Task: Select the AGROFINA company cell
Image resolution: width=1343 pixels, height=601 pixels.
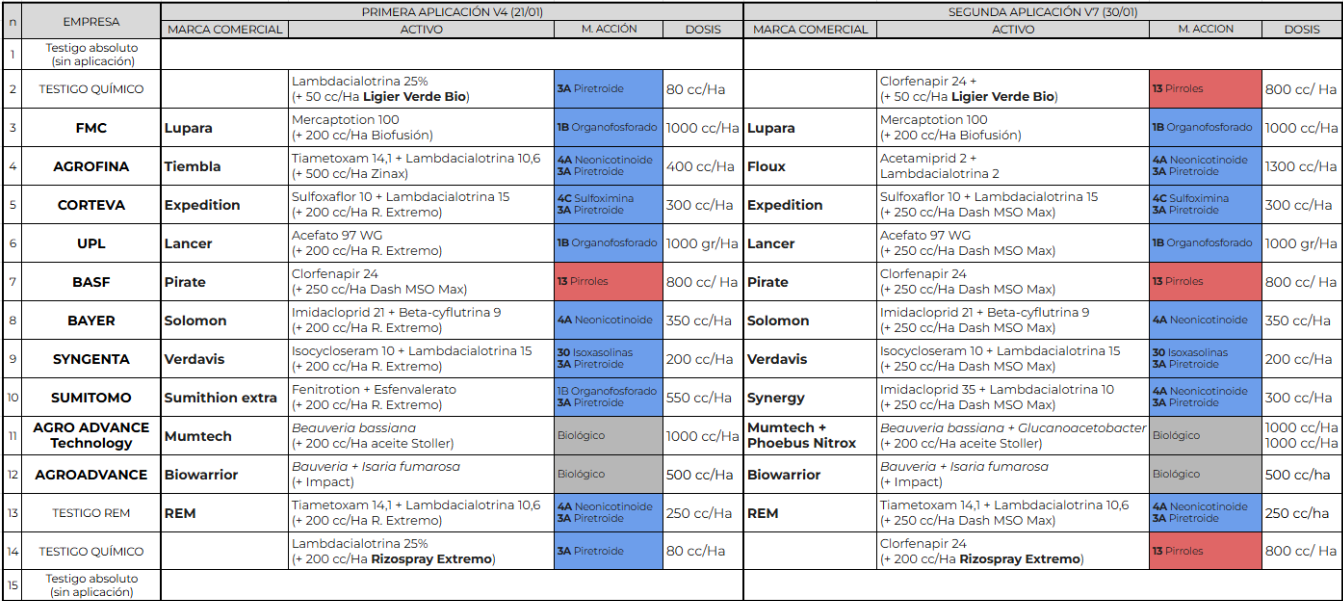Action: [91, 167]
